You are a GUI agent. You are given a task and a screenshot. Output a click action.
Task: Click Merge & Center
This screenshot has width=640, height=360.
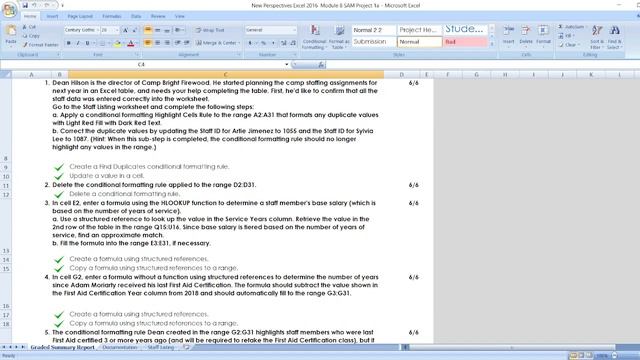[x=217, y=43]
